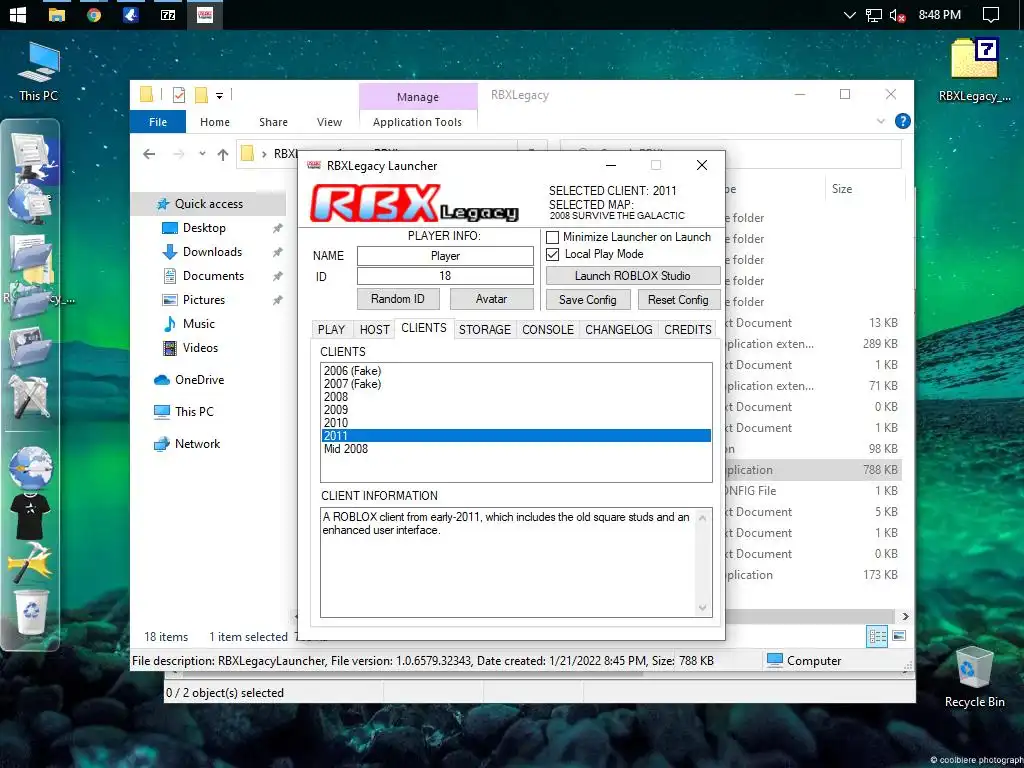This screenshot has width=1024, height=768.
Task: Select the This PC desktop icon
Action: tap(38, 72)
